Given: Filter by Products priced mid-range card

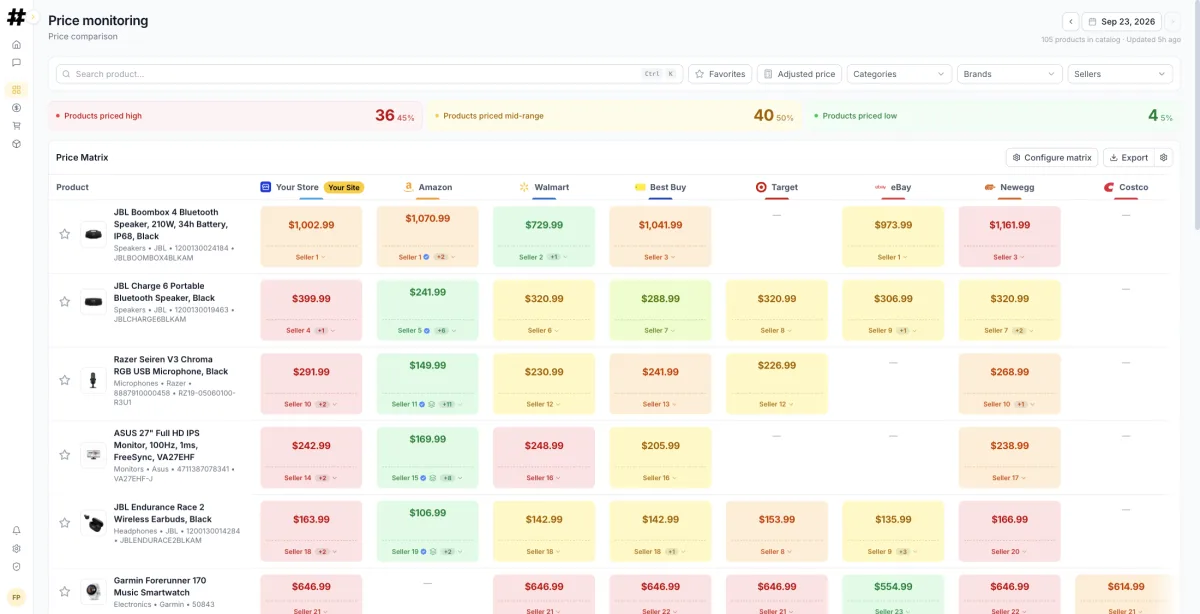Looking at the screenshot, I should (x=615, y=116).
